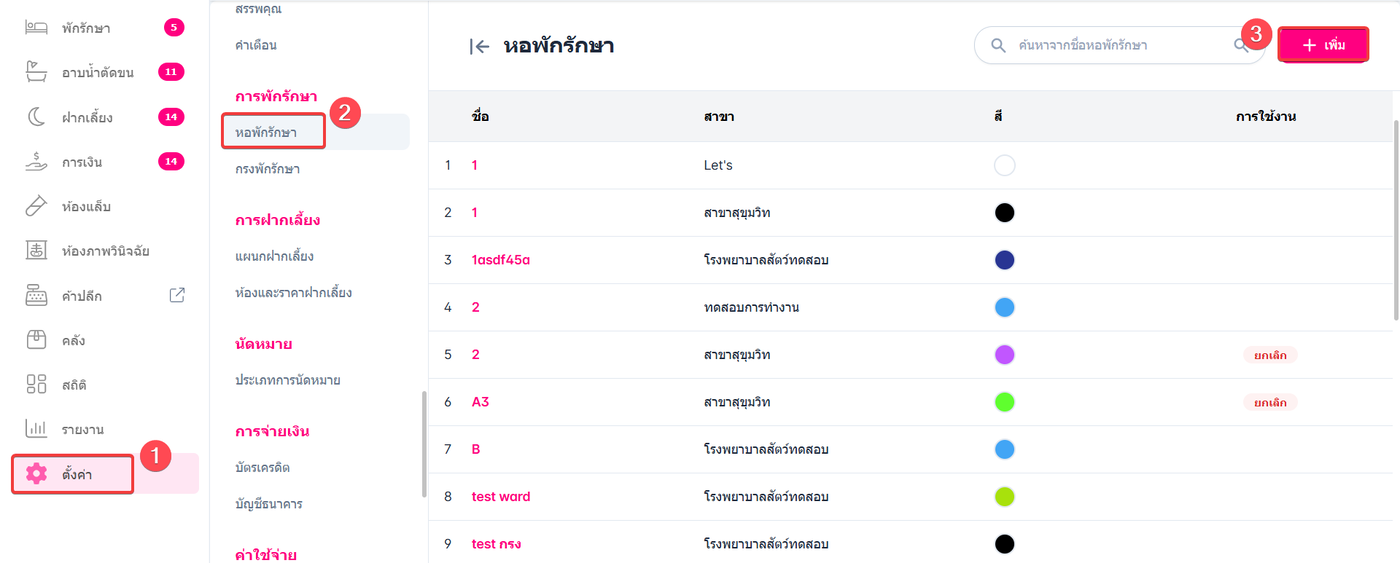Collapse sidebar using the back arrow icon
Screen dimensions: 1400x563
[480, 46]
